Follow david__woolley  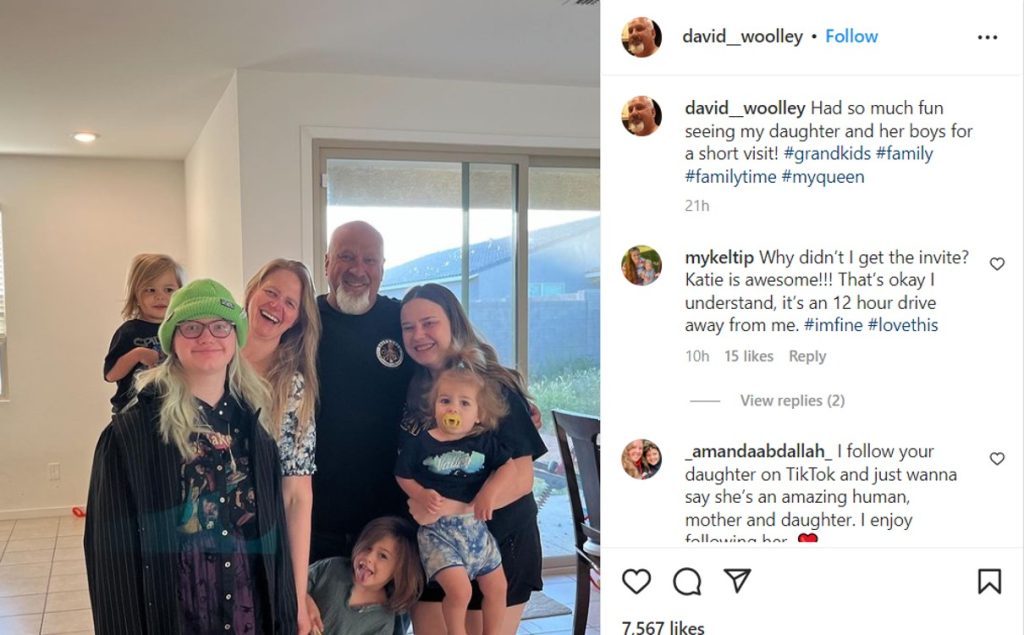tap(851, 36)
